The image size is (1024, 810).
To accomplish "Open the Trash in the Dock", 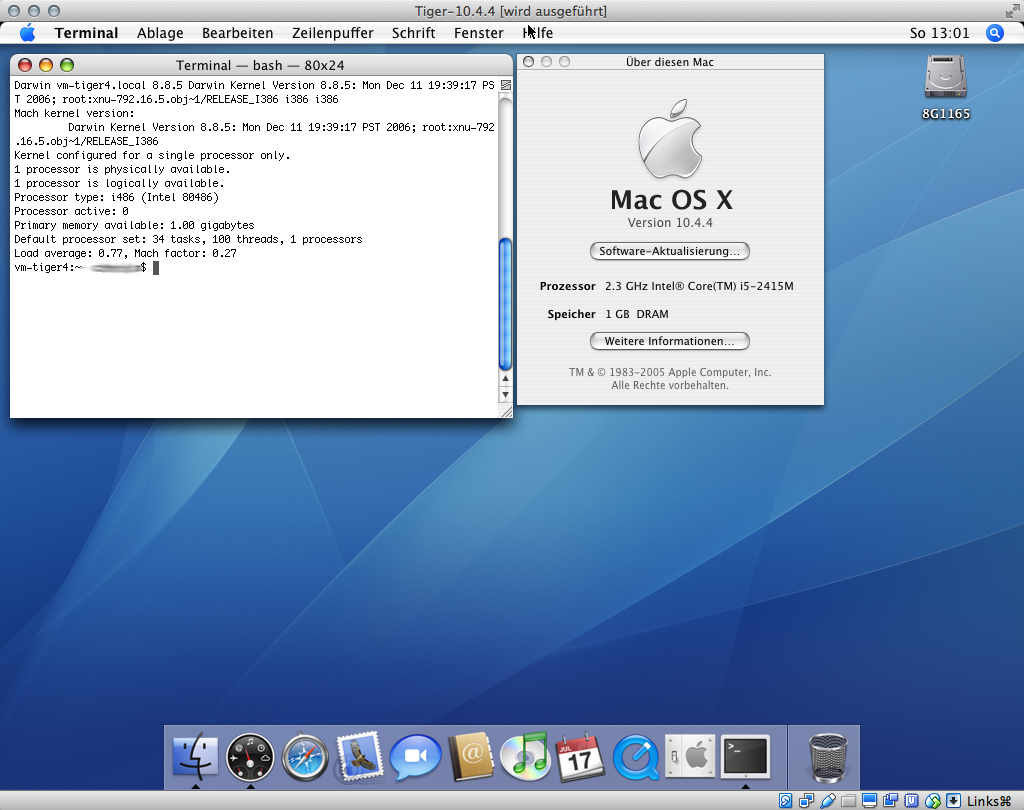I will tap(828, 758).
